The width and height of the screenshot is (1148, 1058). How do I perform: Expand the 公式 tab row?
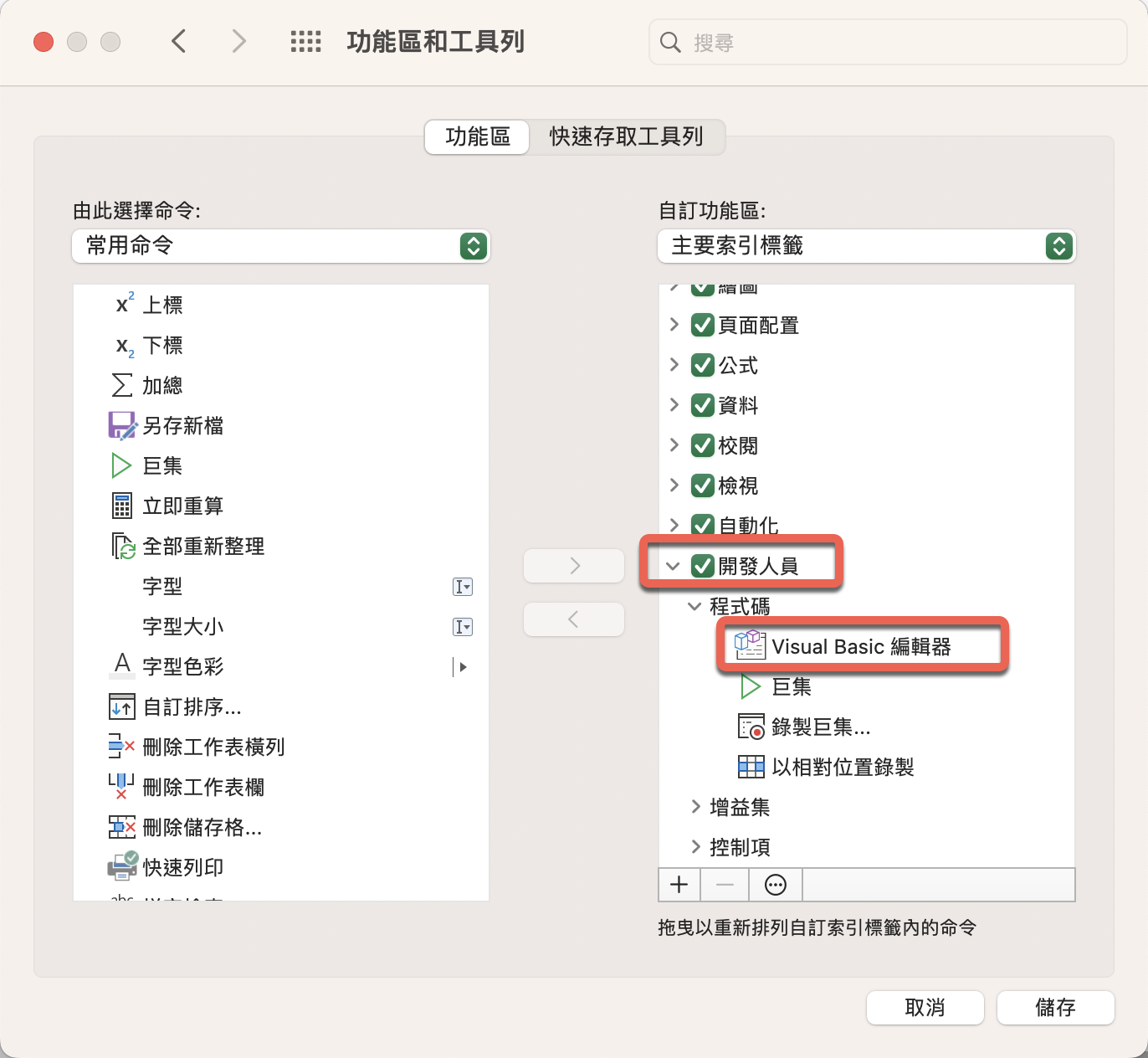click(x=674, y=365)
